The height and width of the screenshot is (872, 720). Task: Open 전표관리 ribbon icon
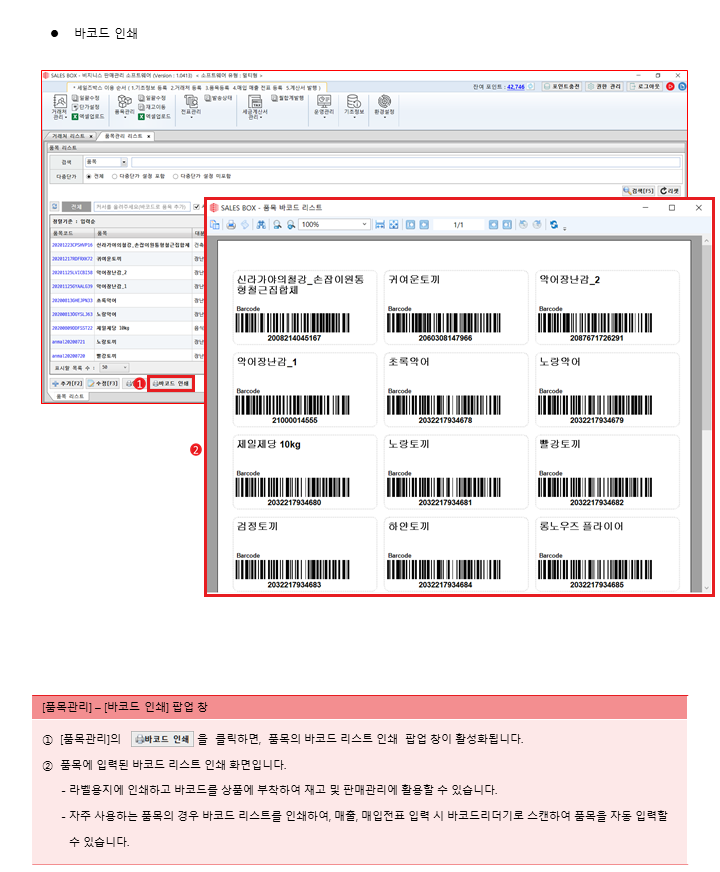coord(191,105)
